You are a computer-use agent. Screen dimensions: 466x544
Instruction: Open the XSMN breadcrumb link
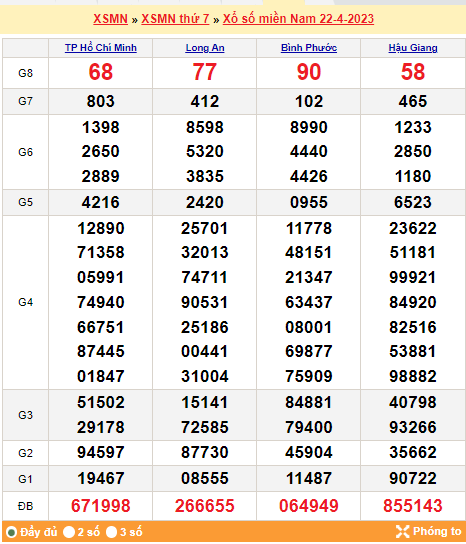coord(110,19)
